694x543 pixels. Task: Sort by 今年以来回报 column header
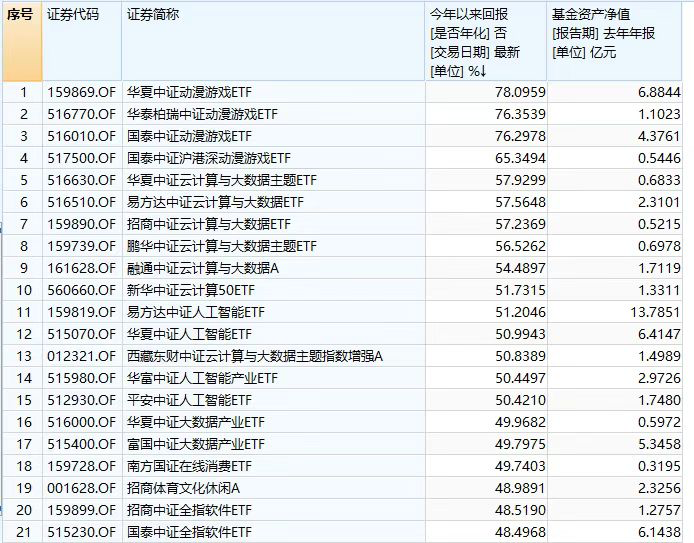click(x=486, y=41)
